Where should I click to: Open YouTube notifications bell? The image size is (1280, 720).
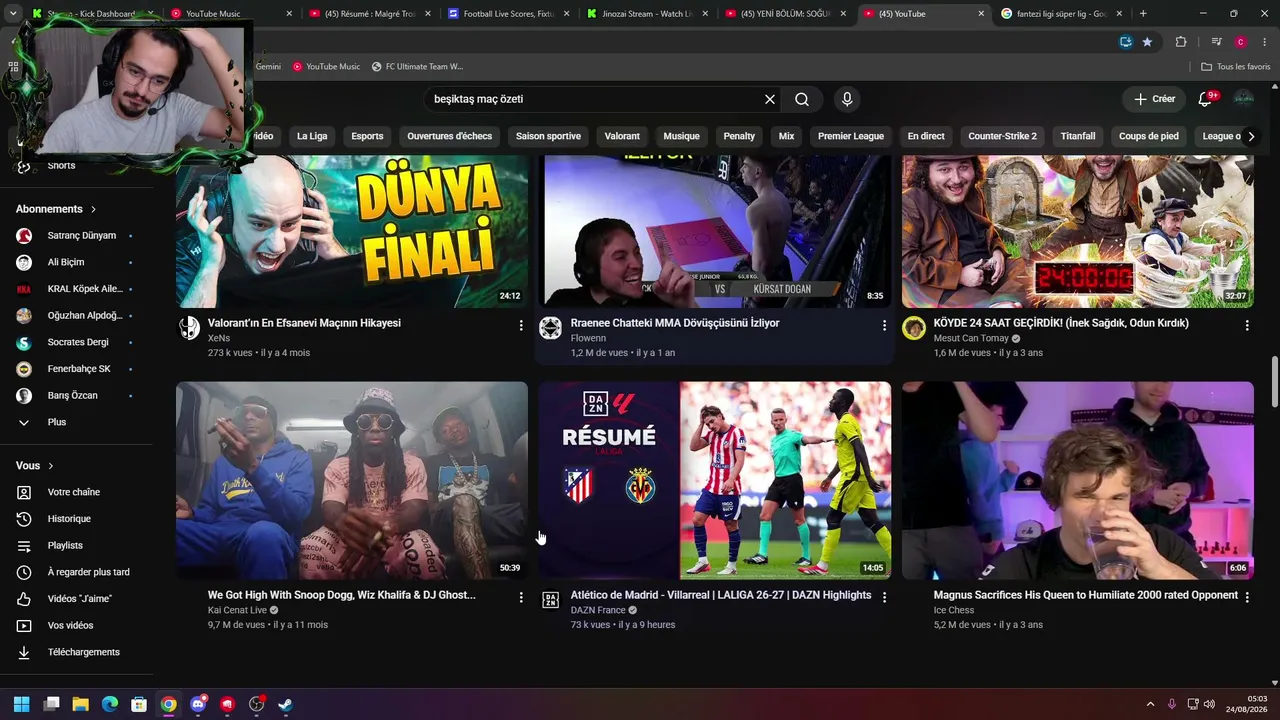click(1205, 99)
